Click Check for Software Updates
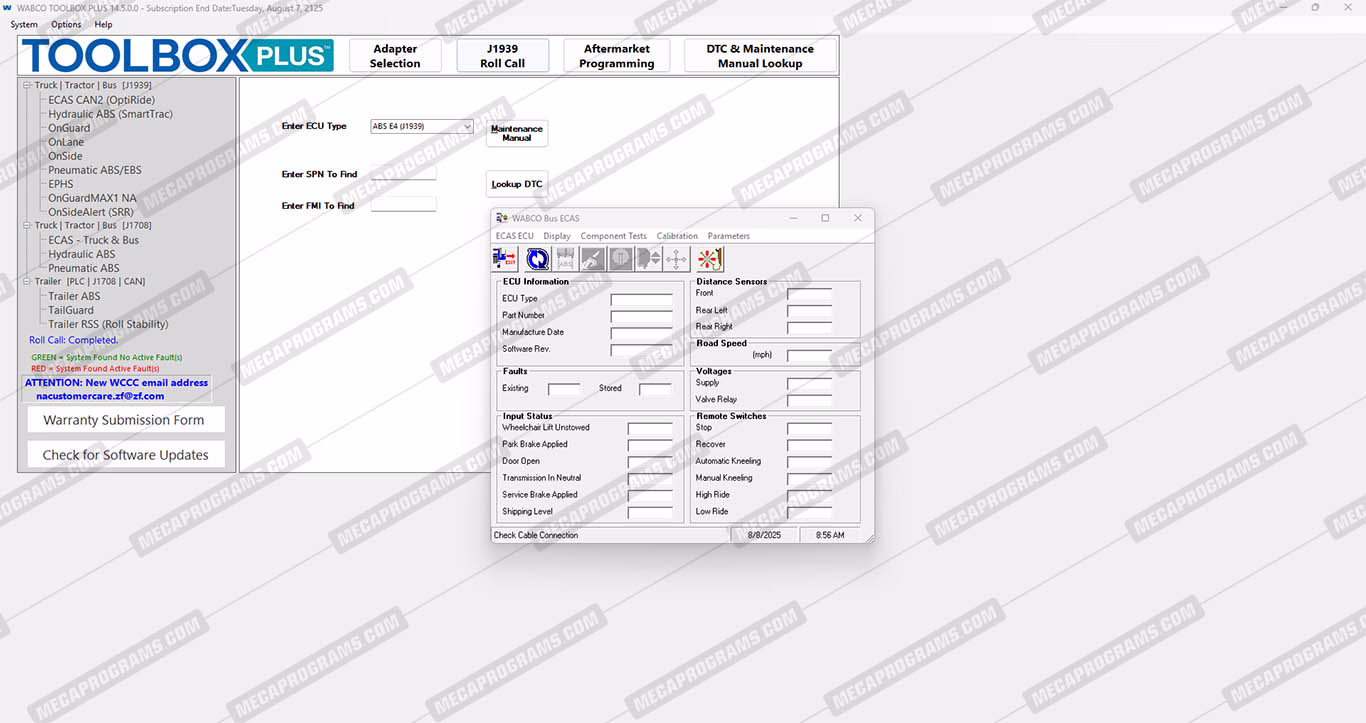The image size is (1366, 723). click(125, 454)
